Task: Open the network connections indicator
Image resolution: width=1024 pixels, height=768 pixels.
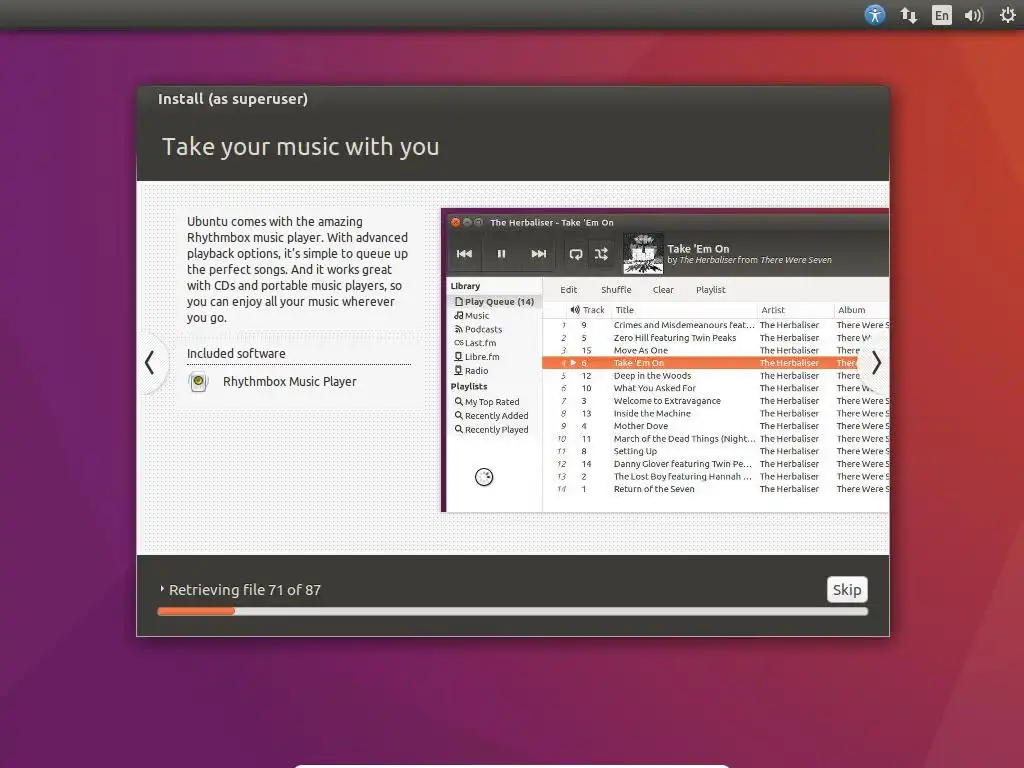Action: [x=908, y=15]
